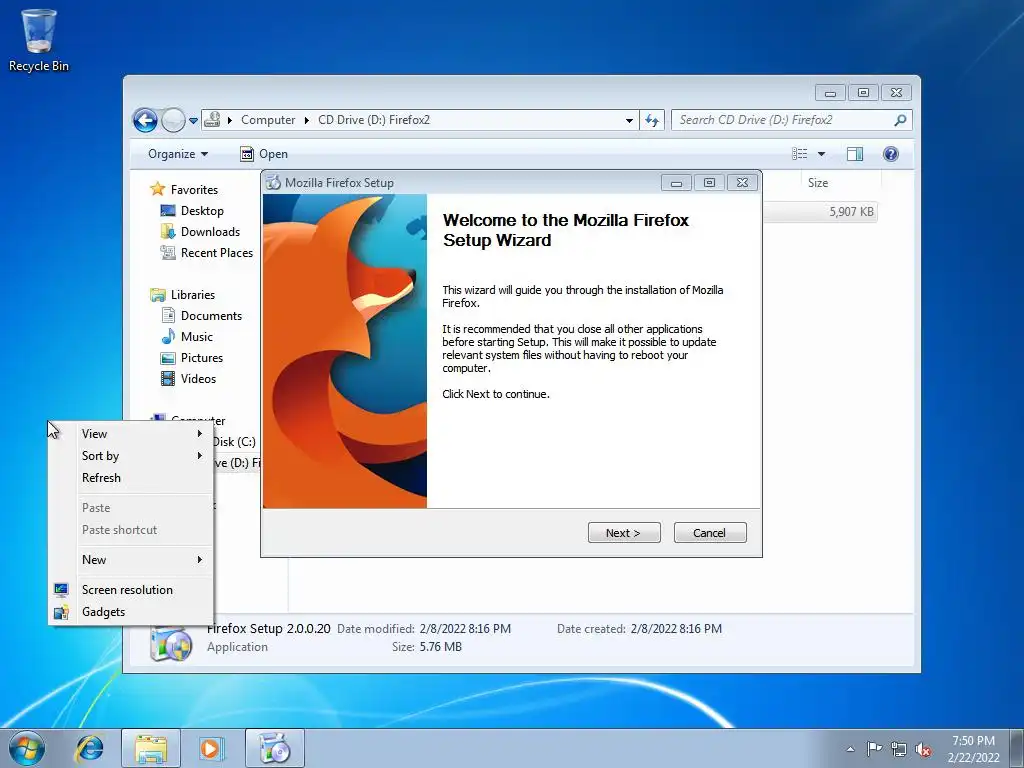1024x768 pixels.
Task: Click the Open toolbar button
Action: (x=264, y=154)
